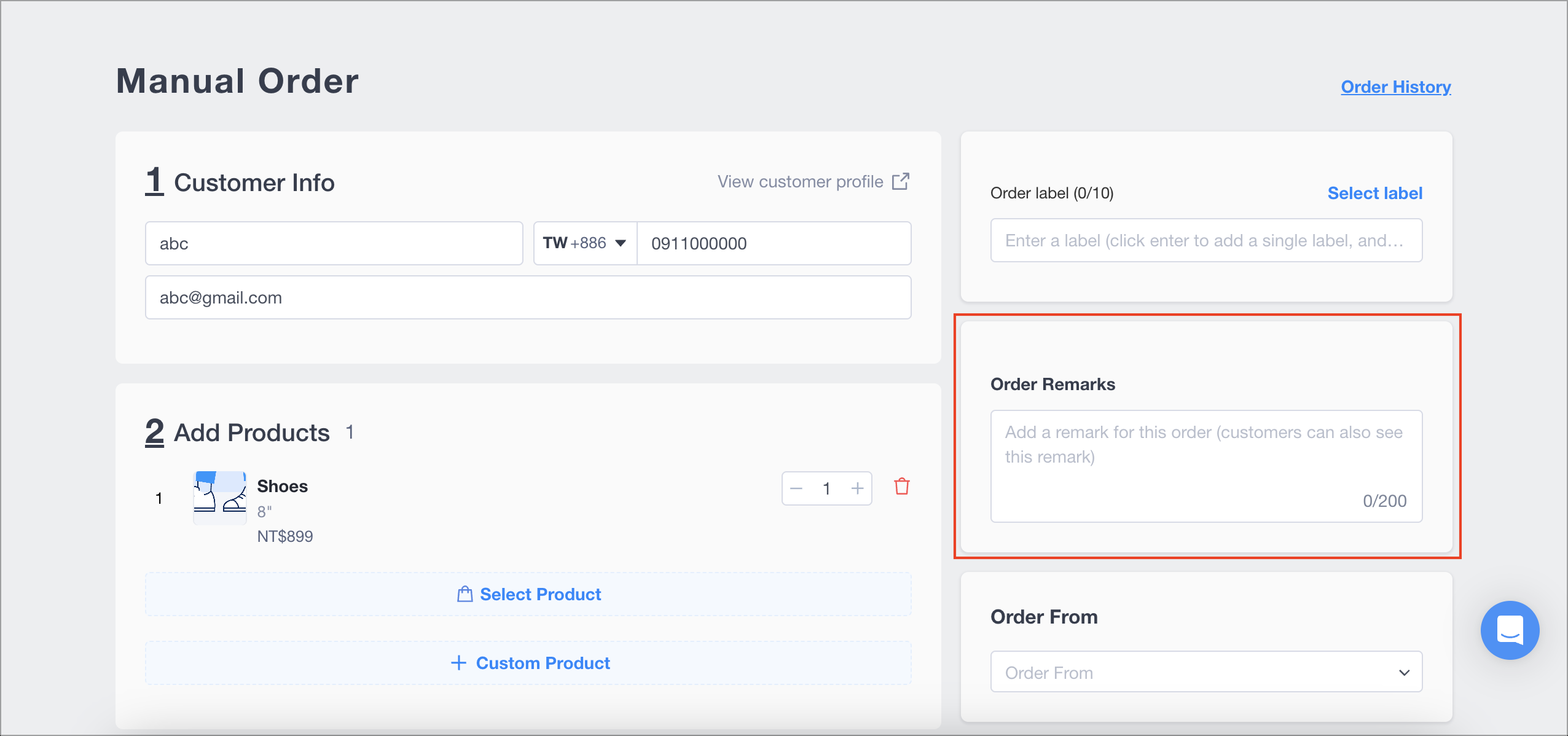Viewport: 1568px width, 736px height.
Task: Increase Shoes quantity with plus button
Action: (858, 488)
